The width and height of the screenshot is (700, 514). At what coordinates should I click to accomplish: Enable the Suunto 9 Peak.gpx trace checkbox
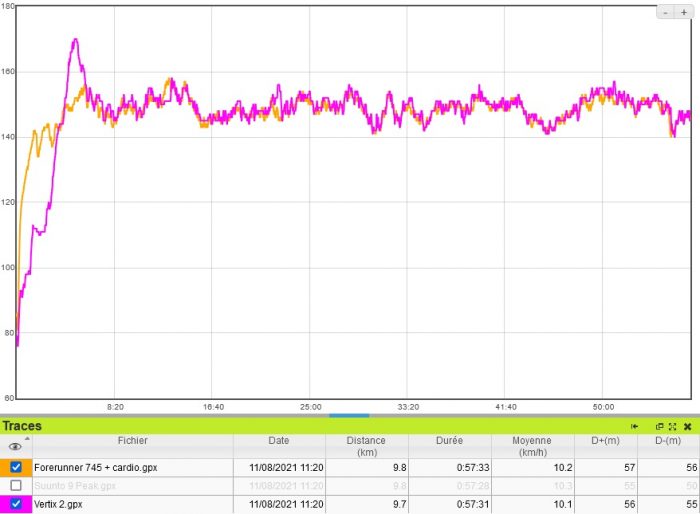16,485
